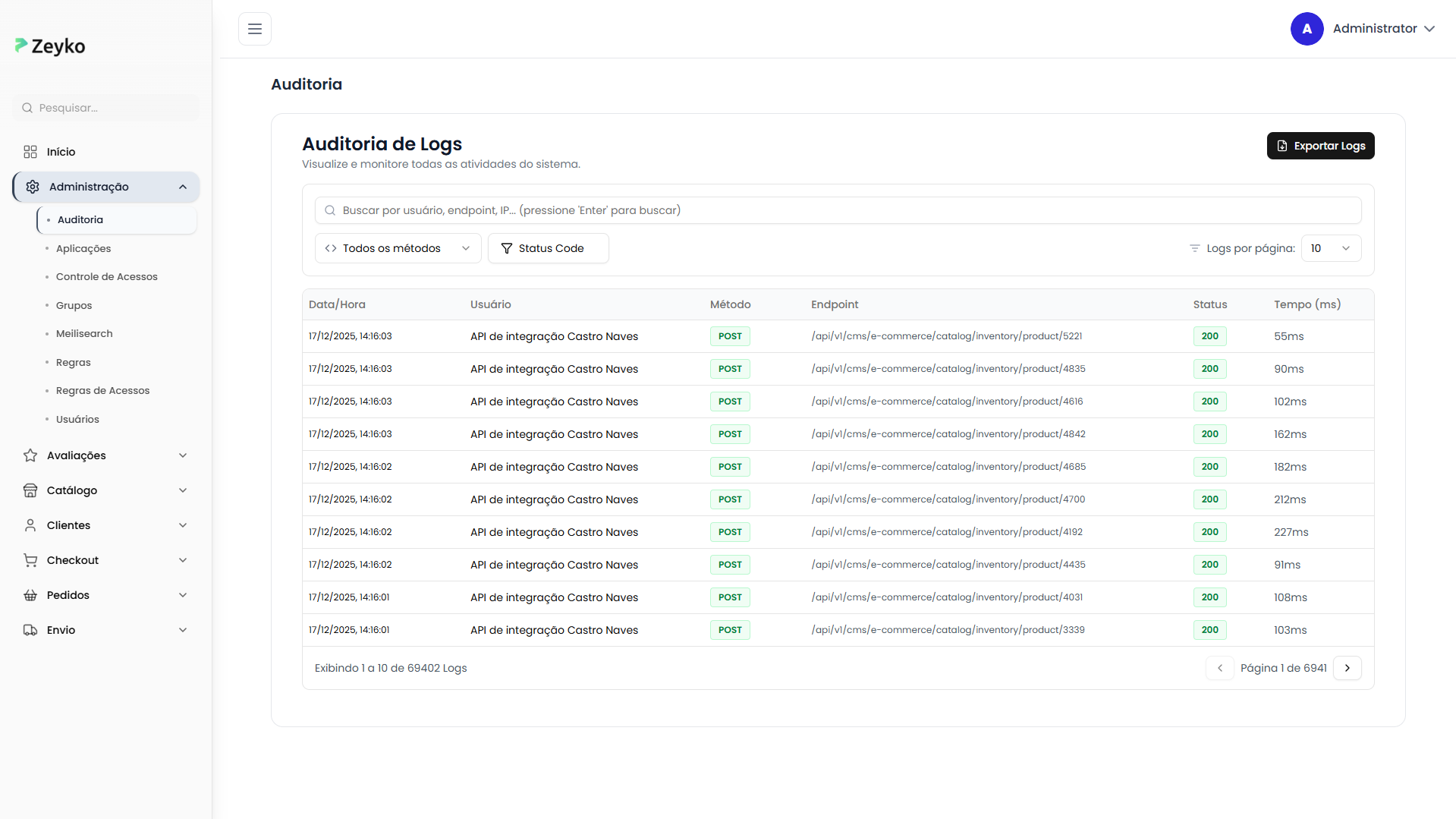Image resolution: width=1456 pixels, height=819 pixels.
Task: Focus the log search input field
Action: point(838,210)
